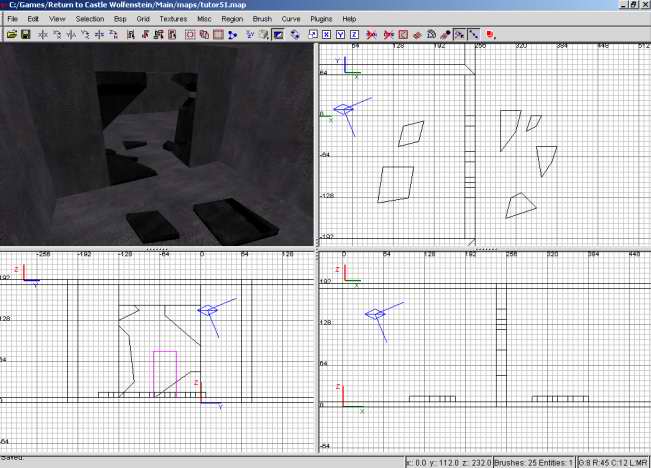
Task: Click the first red crossed-out selection filter icon
Action: 372,34
